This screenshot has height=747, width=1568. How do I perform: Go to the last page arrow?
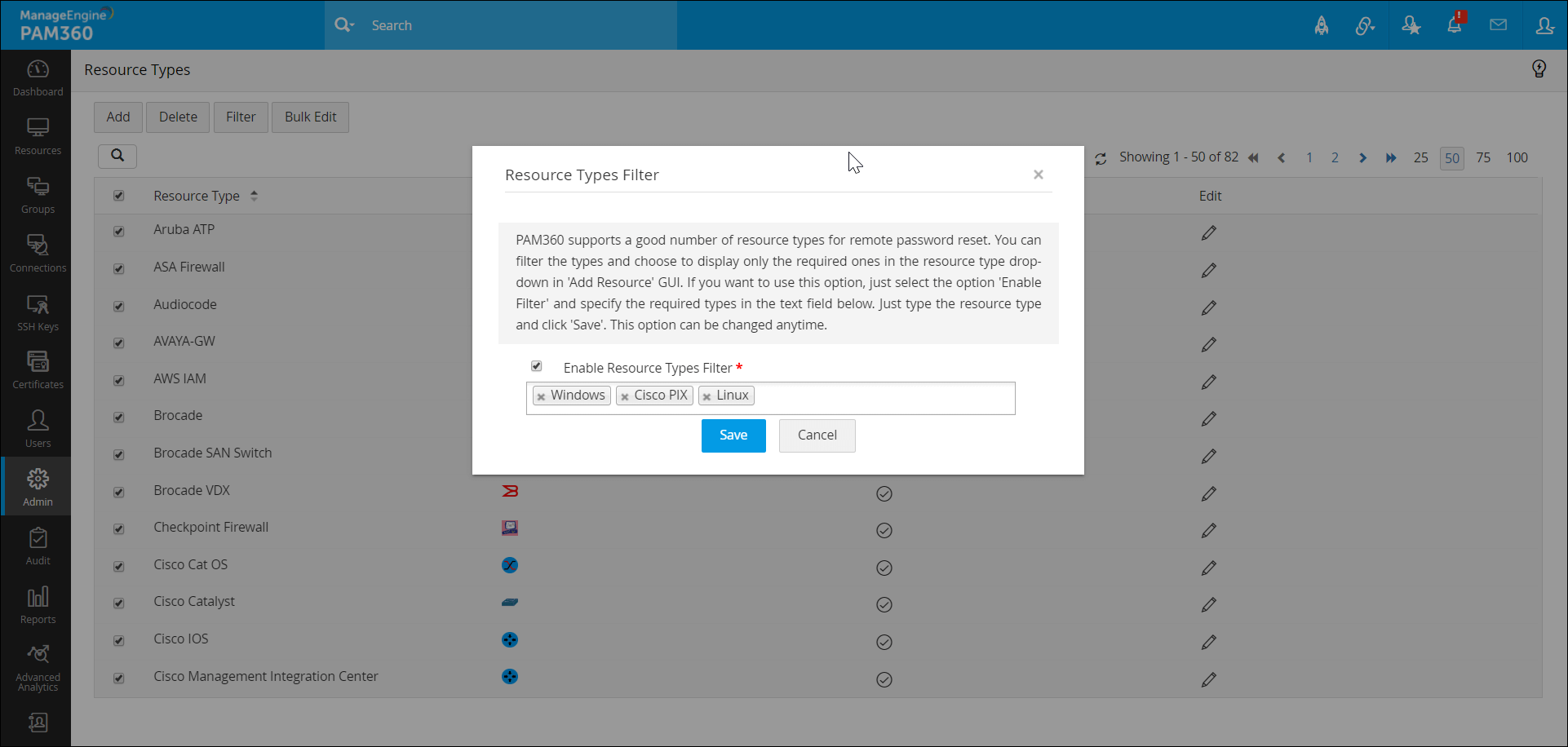[1391, 158]
